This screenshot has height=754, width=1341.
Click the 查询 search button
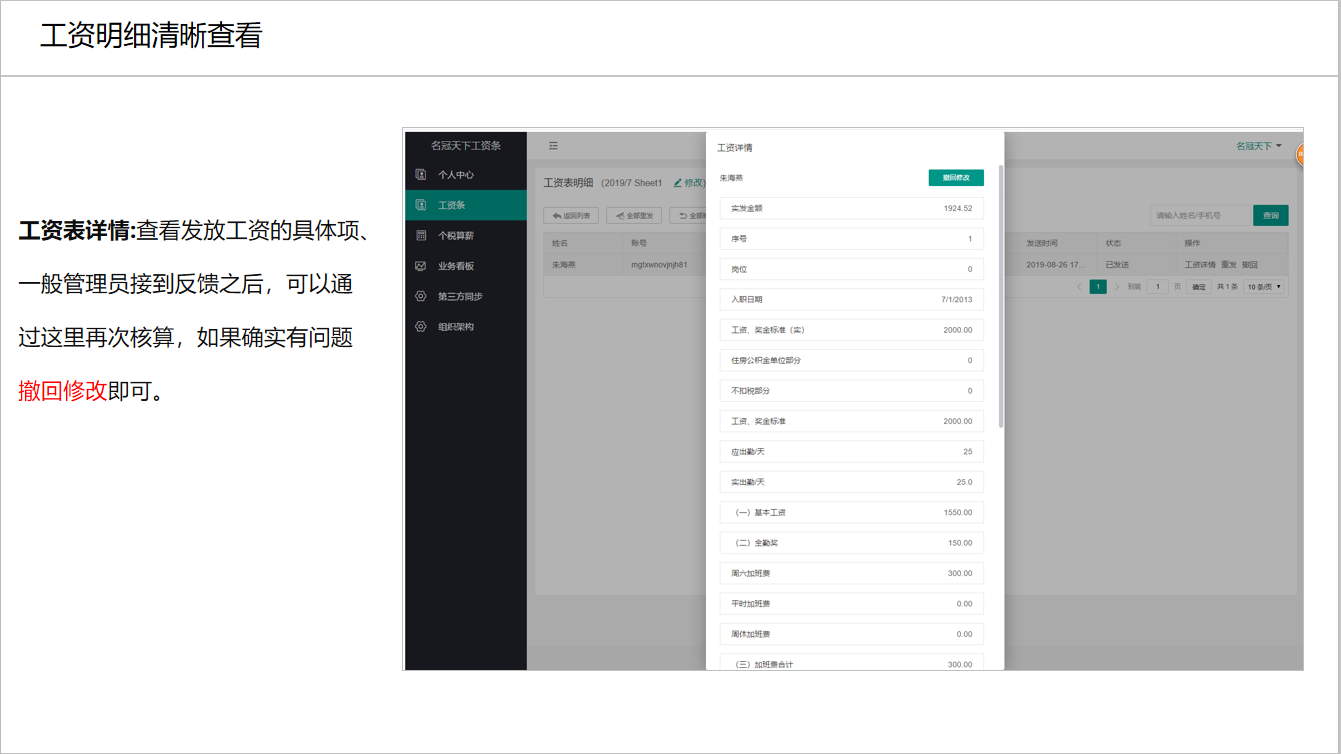[x=1271, y=215]
